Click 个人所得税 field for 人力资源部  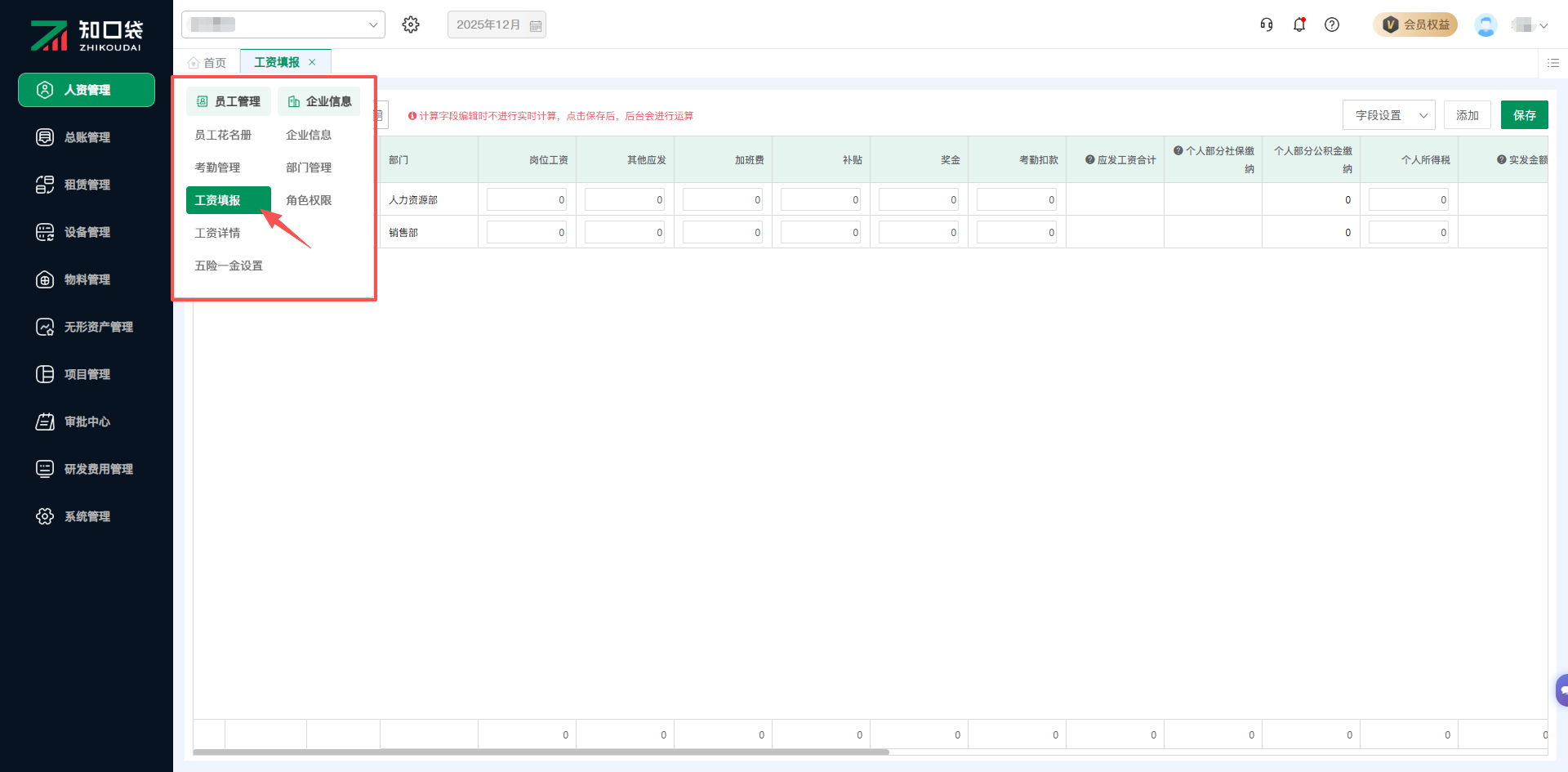tap(1409, 199)
